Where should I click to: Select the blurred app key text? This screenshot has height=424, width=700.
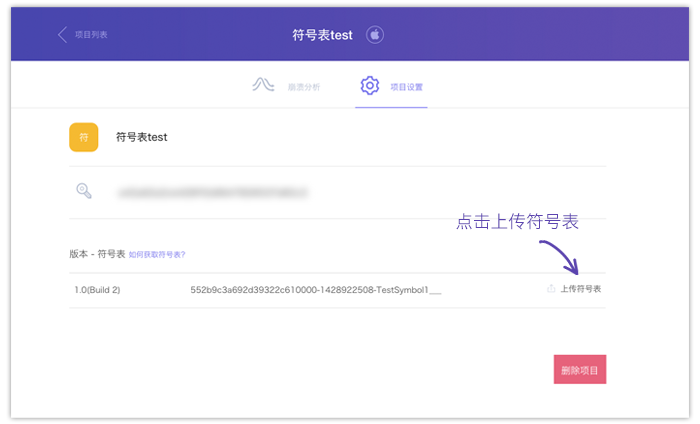click(x=212, y=192)
